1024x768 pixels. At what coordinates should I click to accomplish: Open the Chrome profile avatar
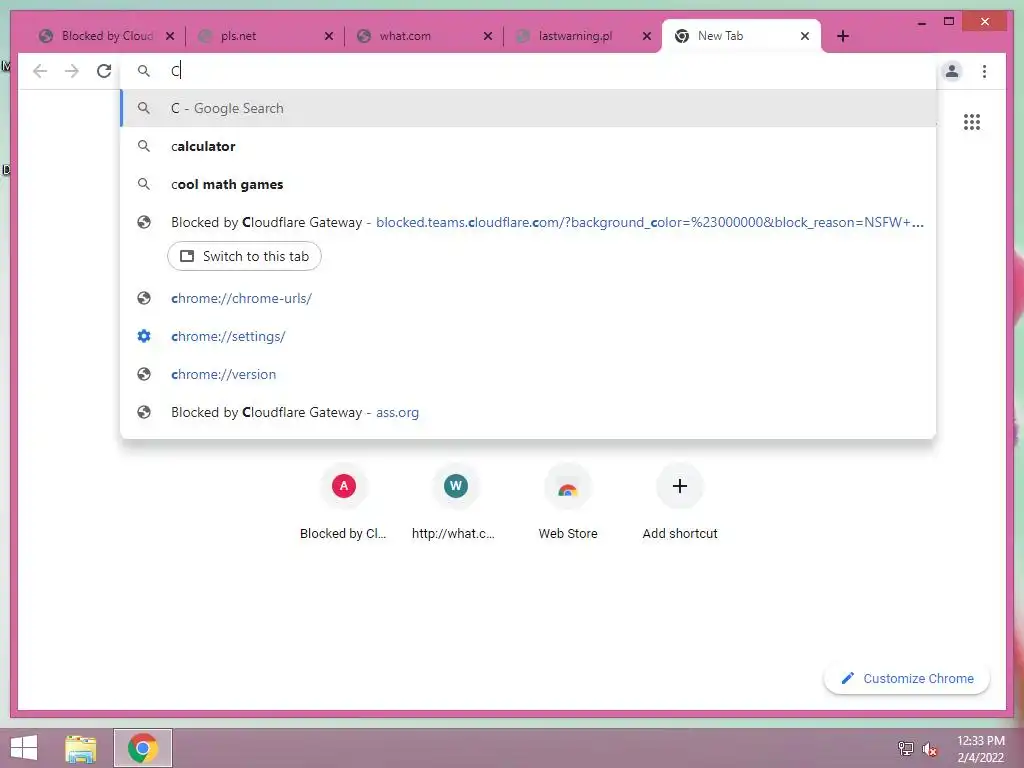pos(952,71)
